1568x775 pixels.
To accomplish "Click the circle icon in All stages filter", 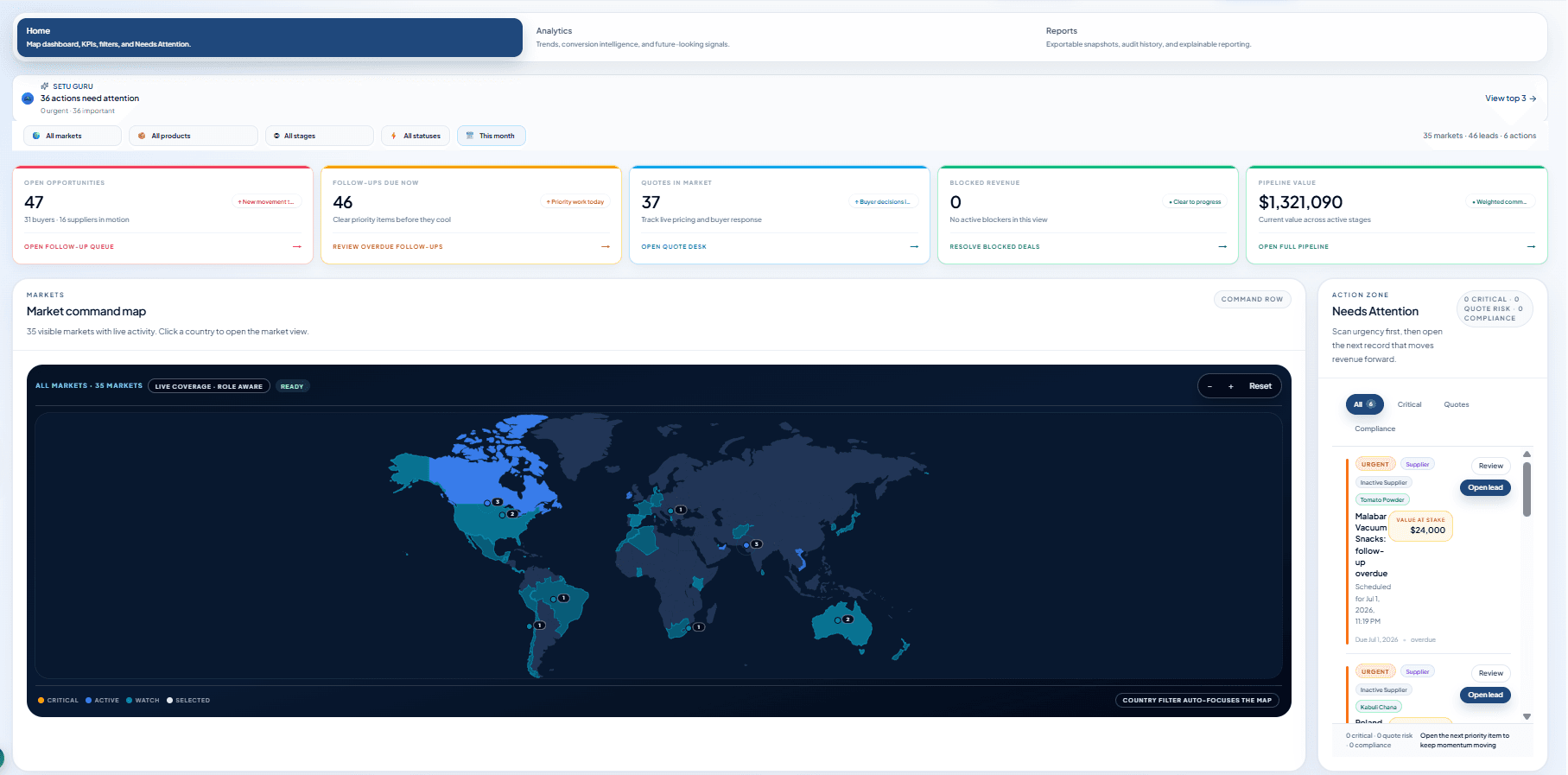I will point(276,136).
